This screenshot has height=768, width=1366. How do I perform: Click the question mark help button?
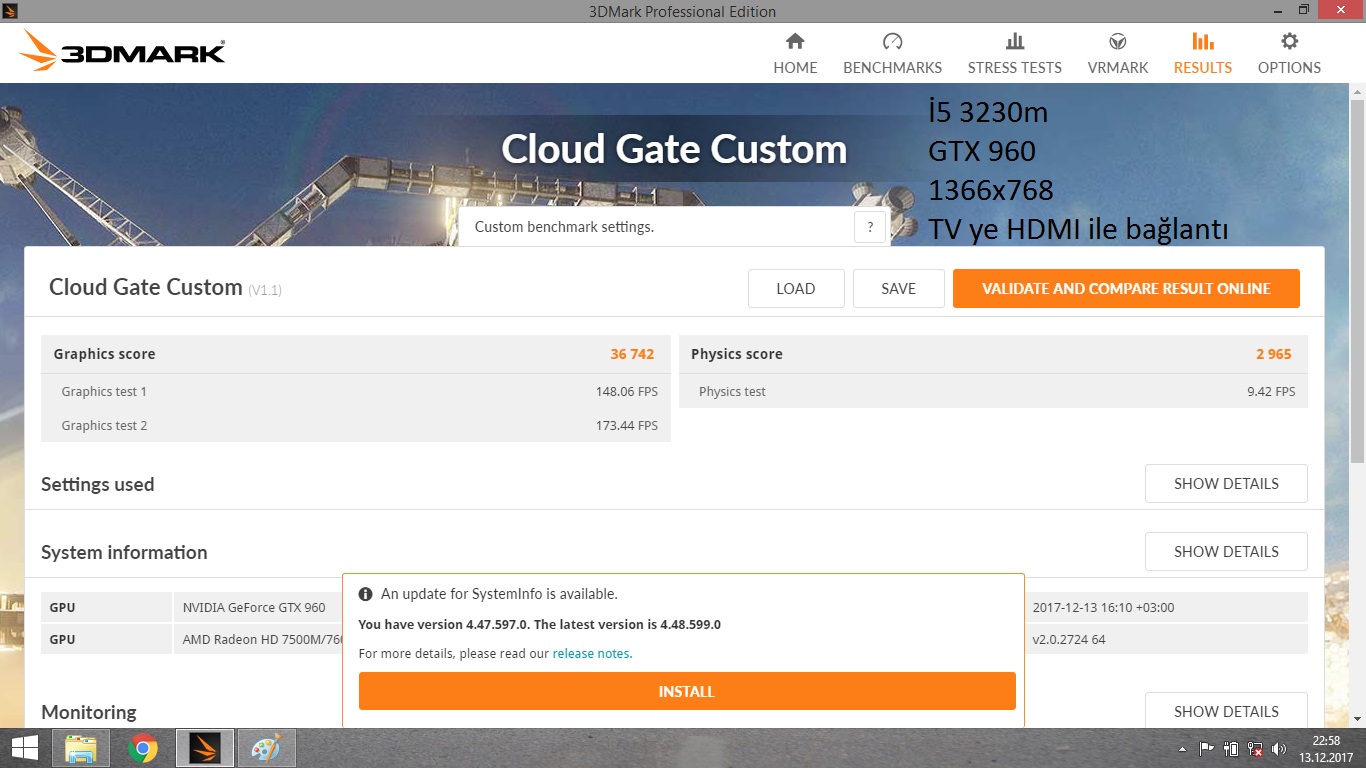point(870,227)
